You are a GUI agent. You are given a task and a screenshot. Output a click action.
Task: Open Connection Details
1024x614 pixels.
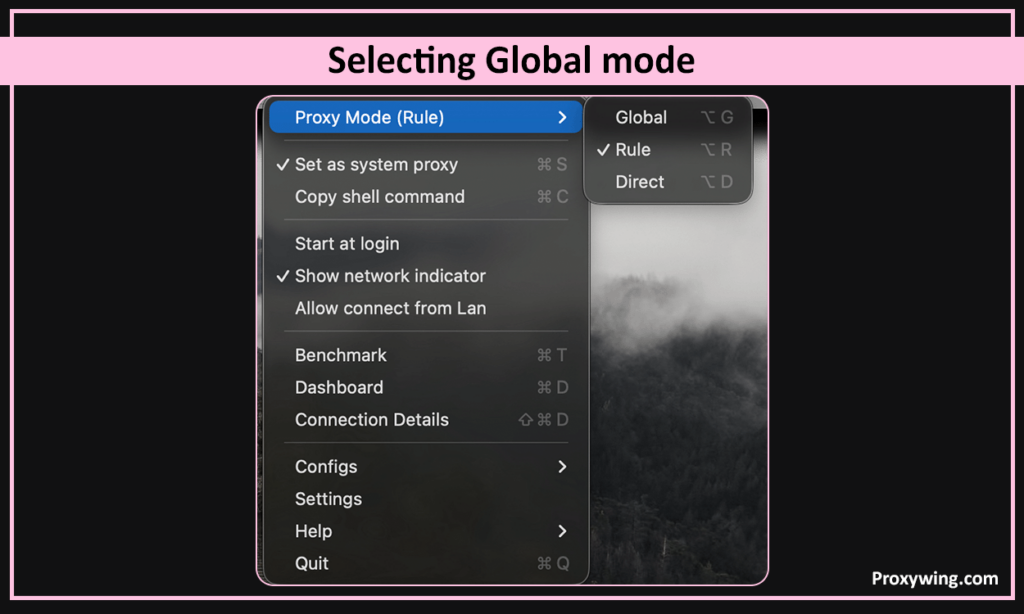372,419
